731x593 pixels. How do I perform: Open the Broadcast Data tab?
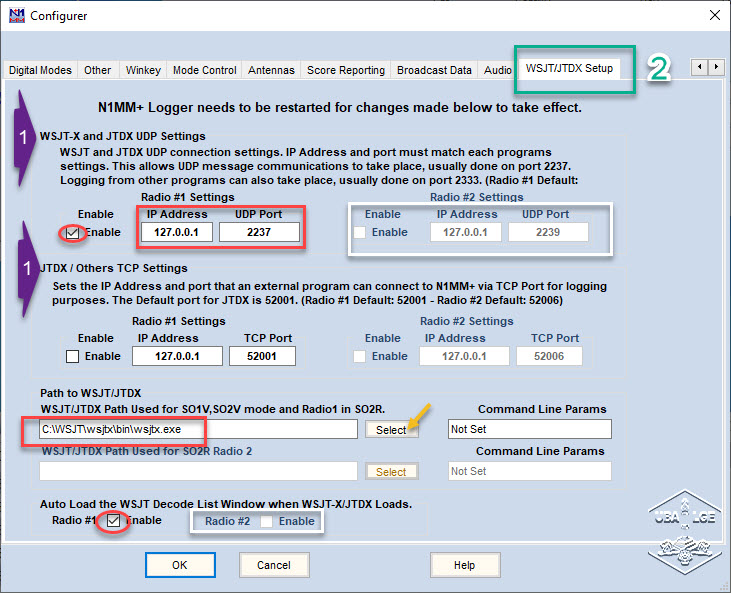tap(434, 70)
